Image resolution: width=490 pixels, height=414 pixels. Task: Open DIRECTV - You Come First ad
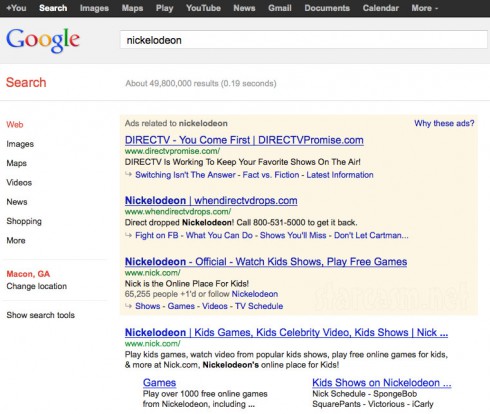(244, 140)
